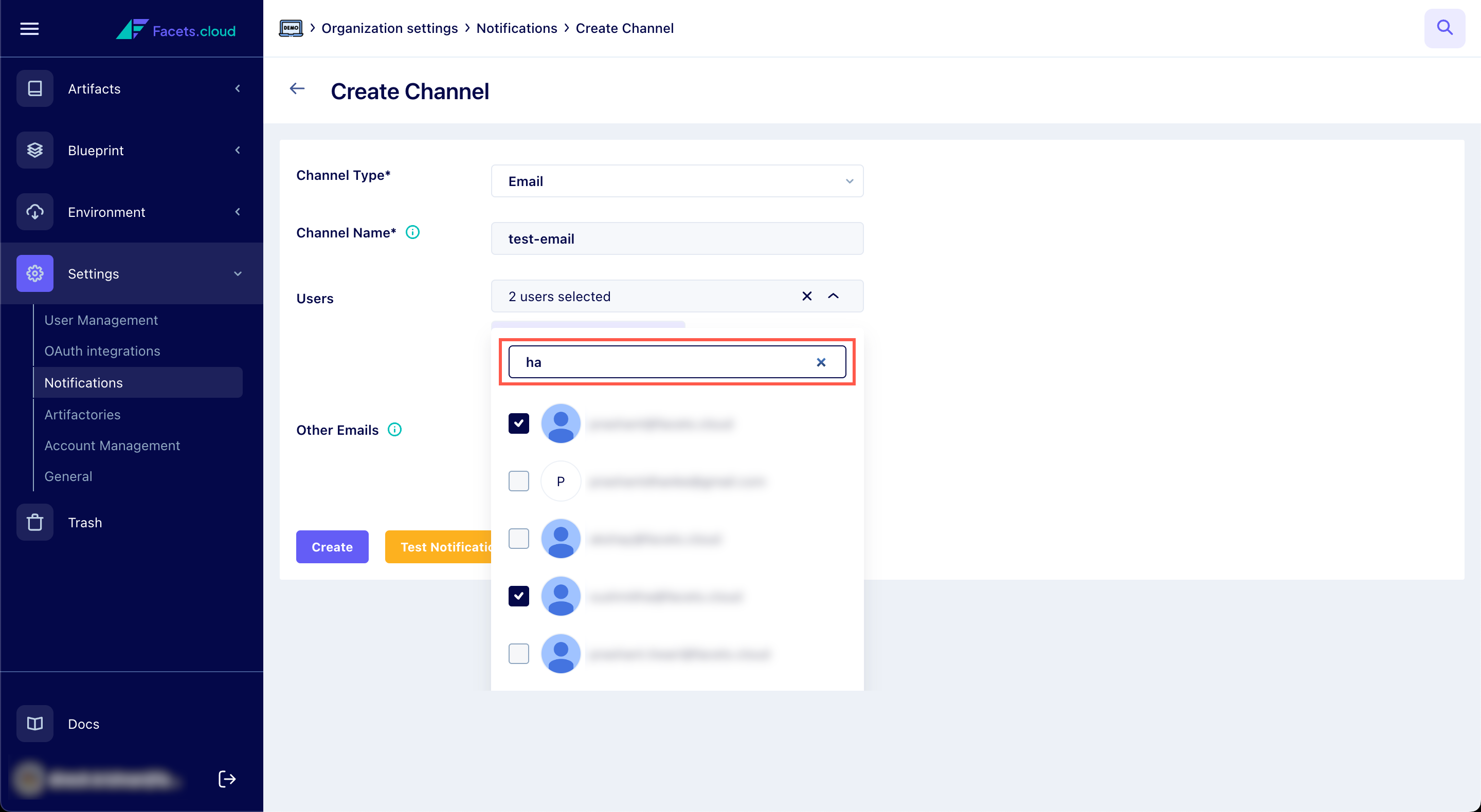Open the Docs book icon
The image size is (1481, 812).
[34, 724]
